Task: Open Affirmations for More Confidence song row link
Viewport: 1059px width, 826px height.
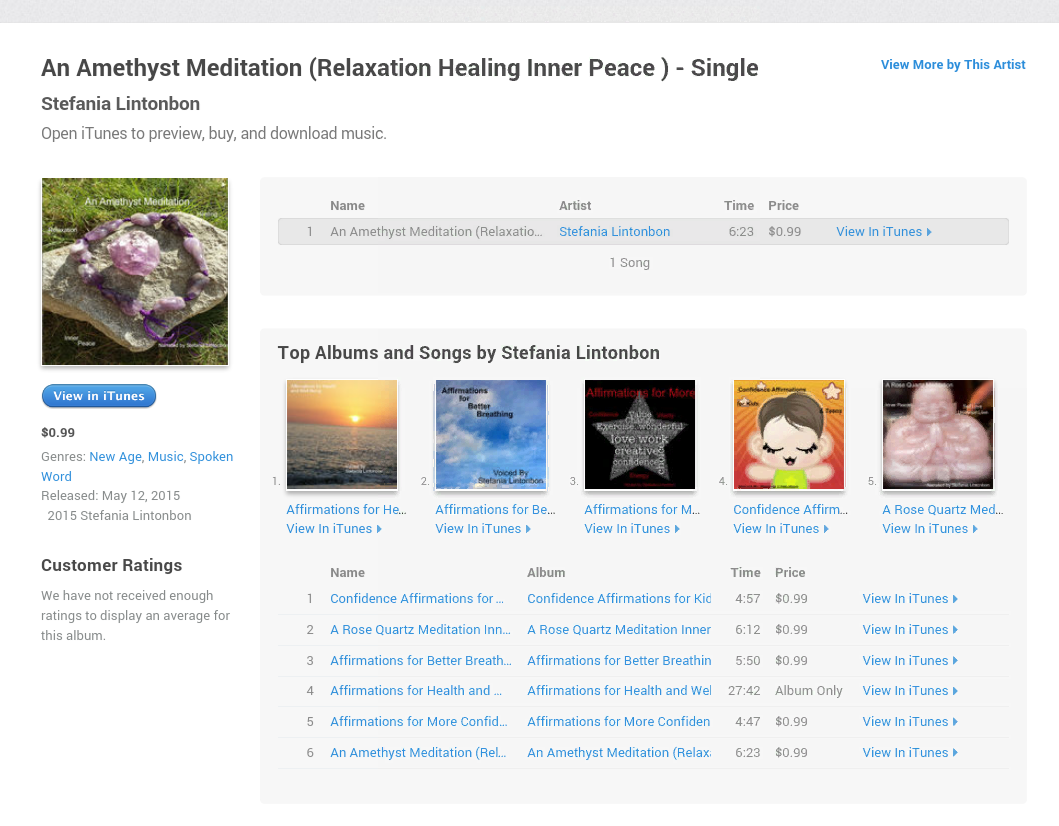Action: [419, 722]
